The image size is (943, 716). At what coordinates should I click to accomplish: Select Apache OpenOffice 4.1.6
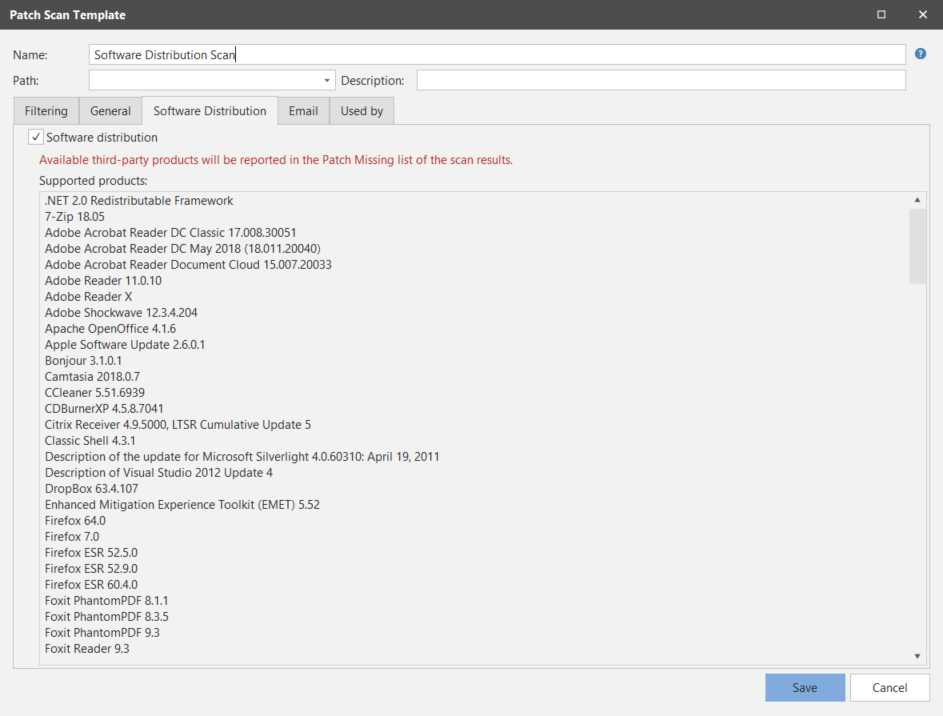tap(110, 328)
